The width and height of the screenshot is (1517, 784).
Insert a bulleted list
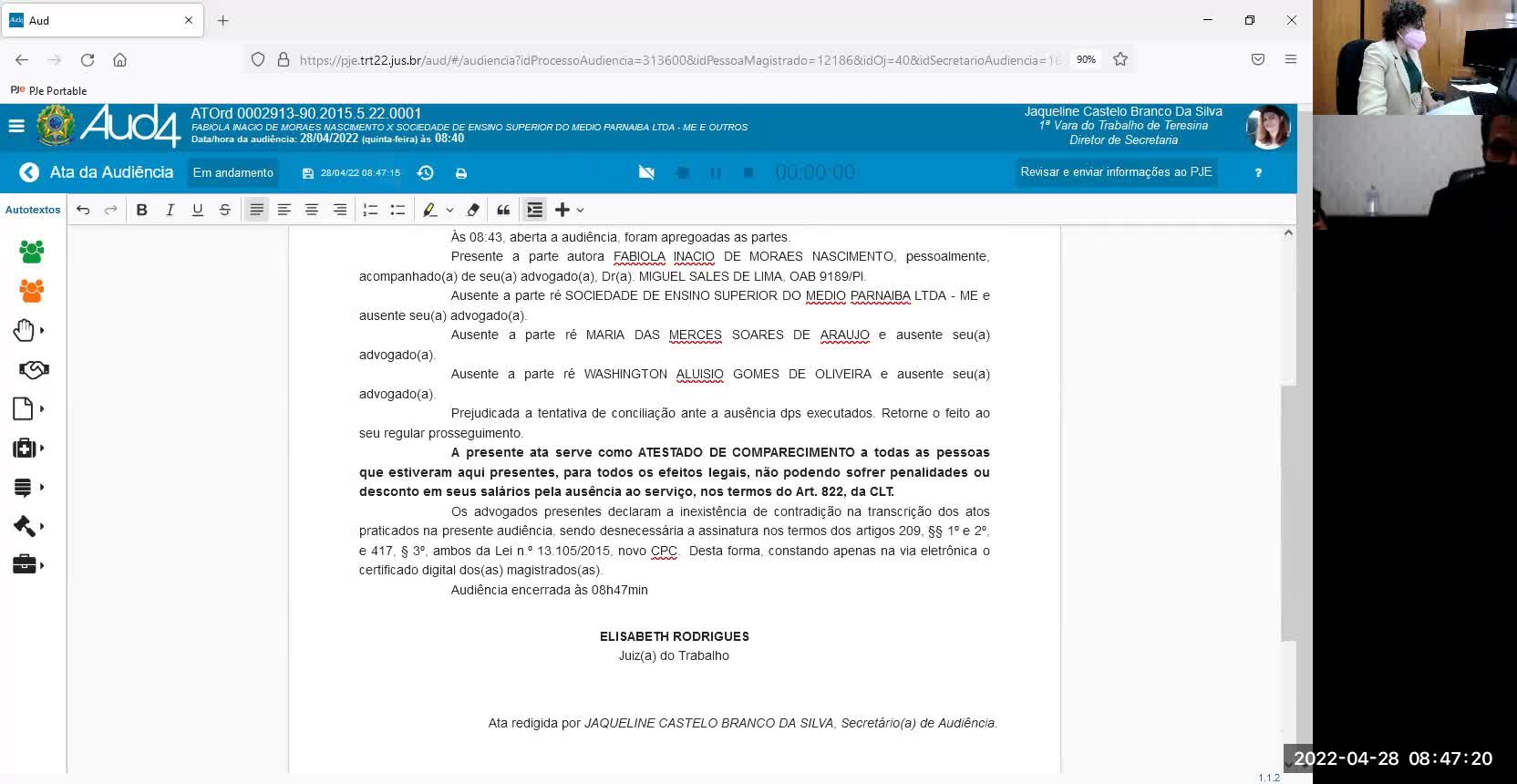pos(397,210)
